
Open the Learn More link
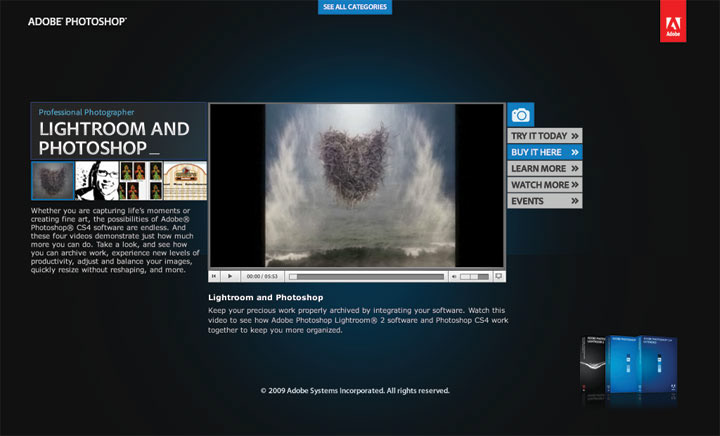545,168
